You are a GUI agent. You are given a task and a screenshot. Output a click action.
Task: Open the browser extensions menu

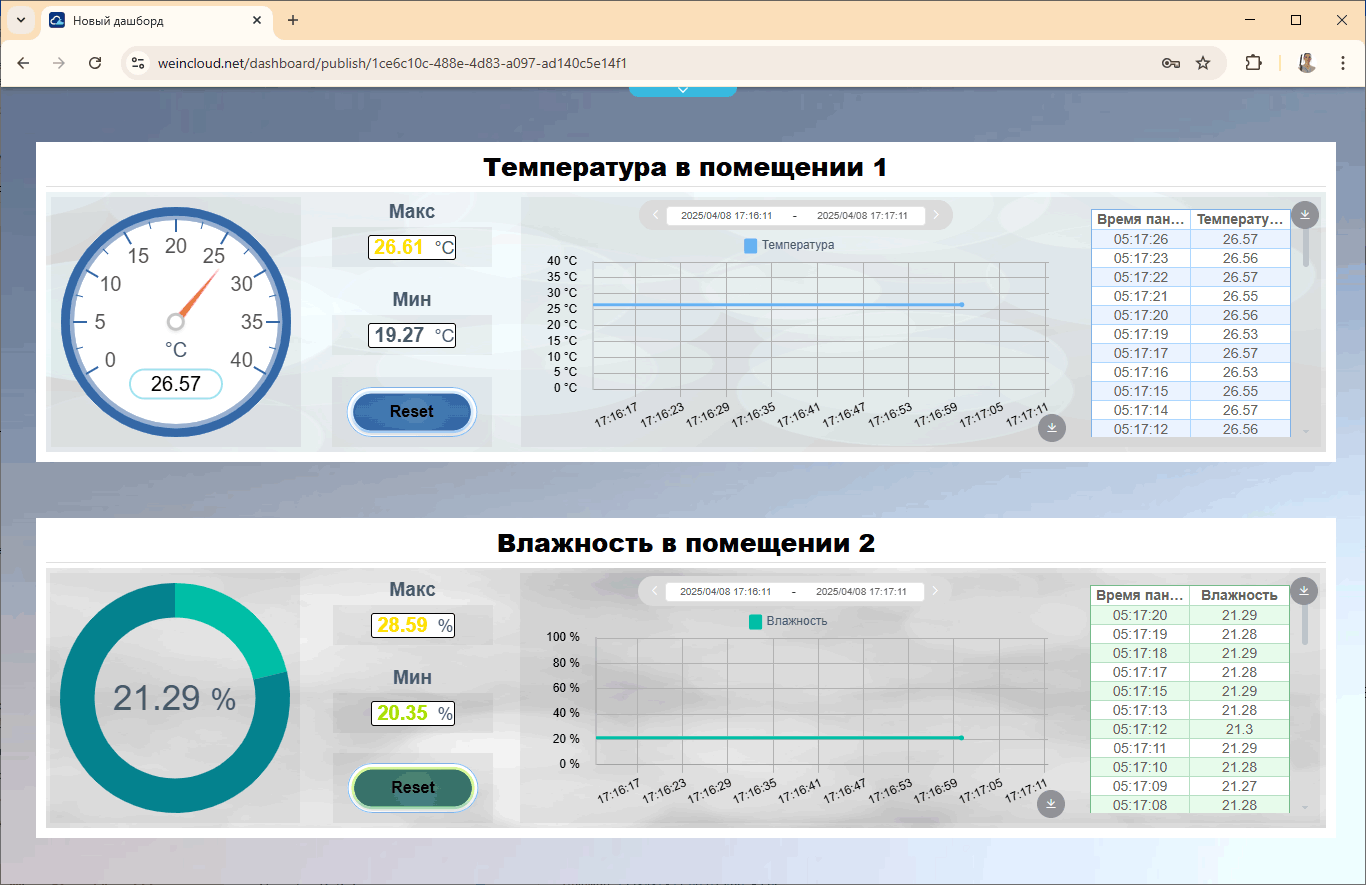[1253, 63]
